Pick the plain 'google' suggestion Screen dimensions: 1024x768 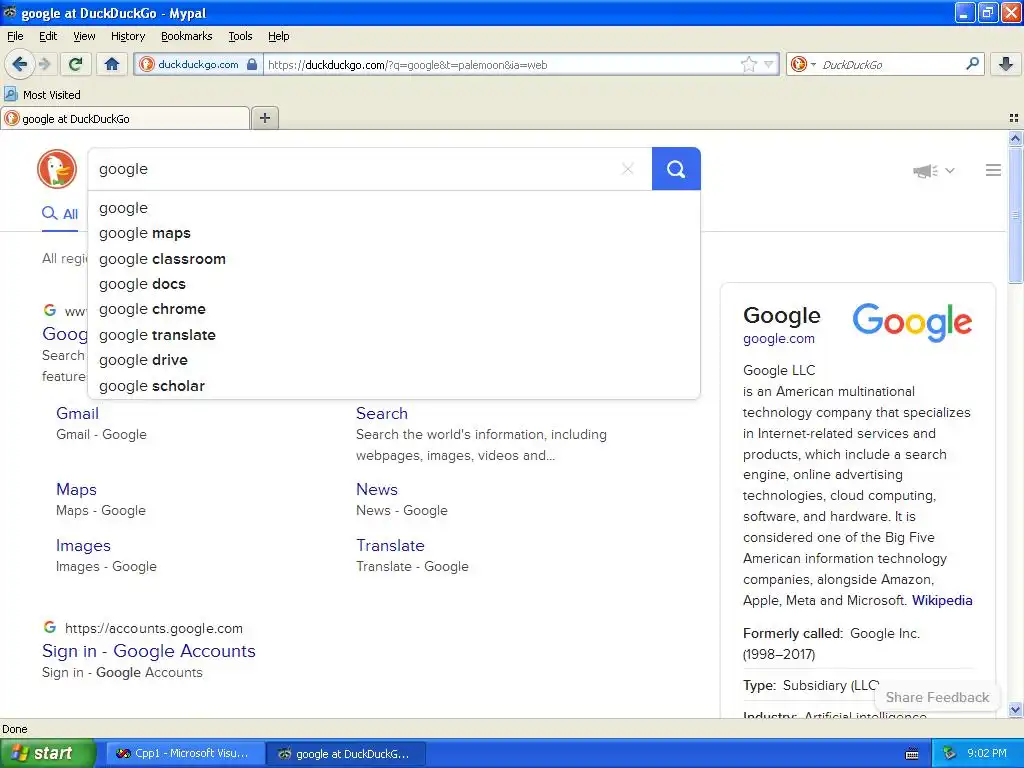point(394,208)
